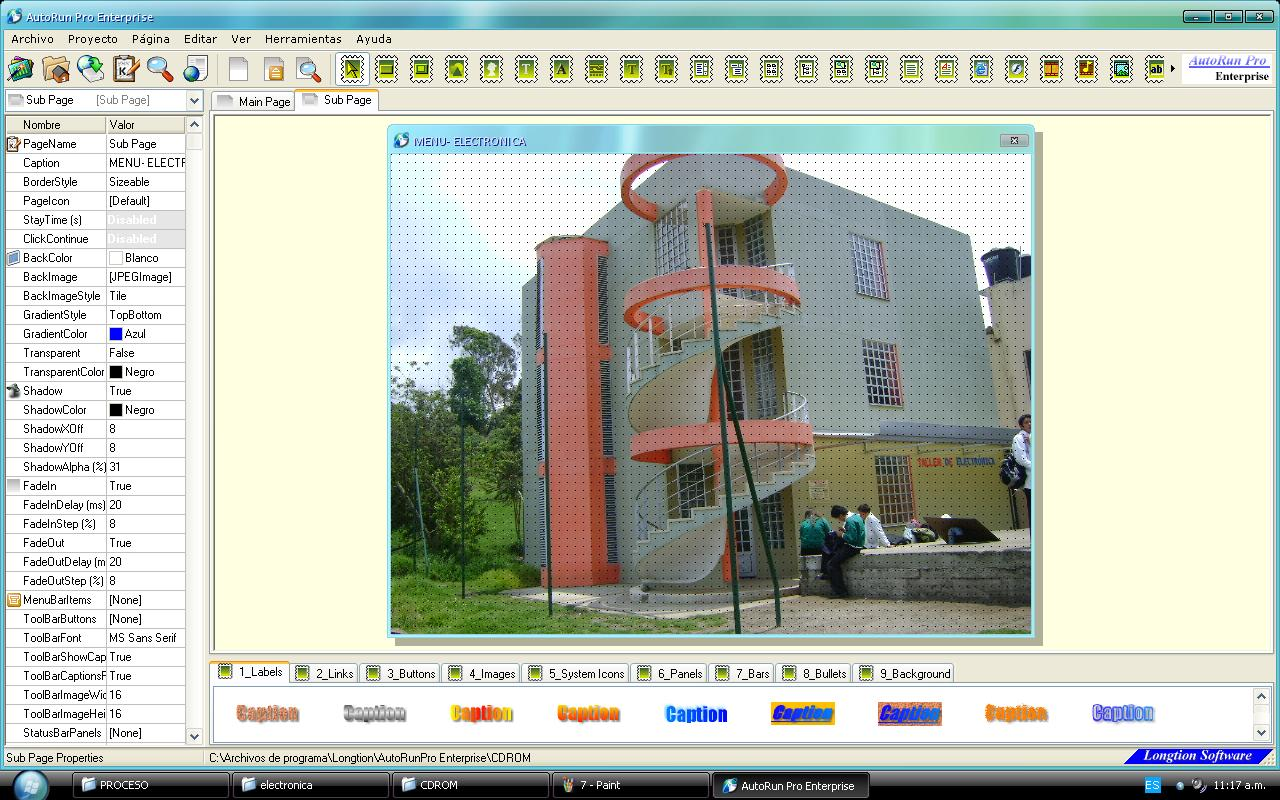Pick the blue Caption label style thumbnail
Viewport: 1280px width, 800px height.
pyautogui.click(x=696, y=713)
